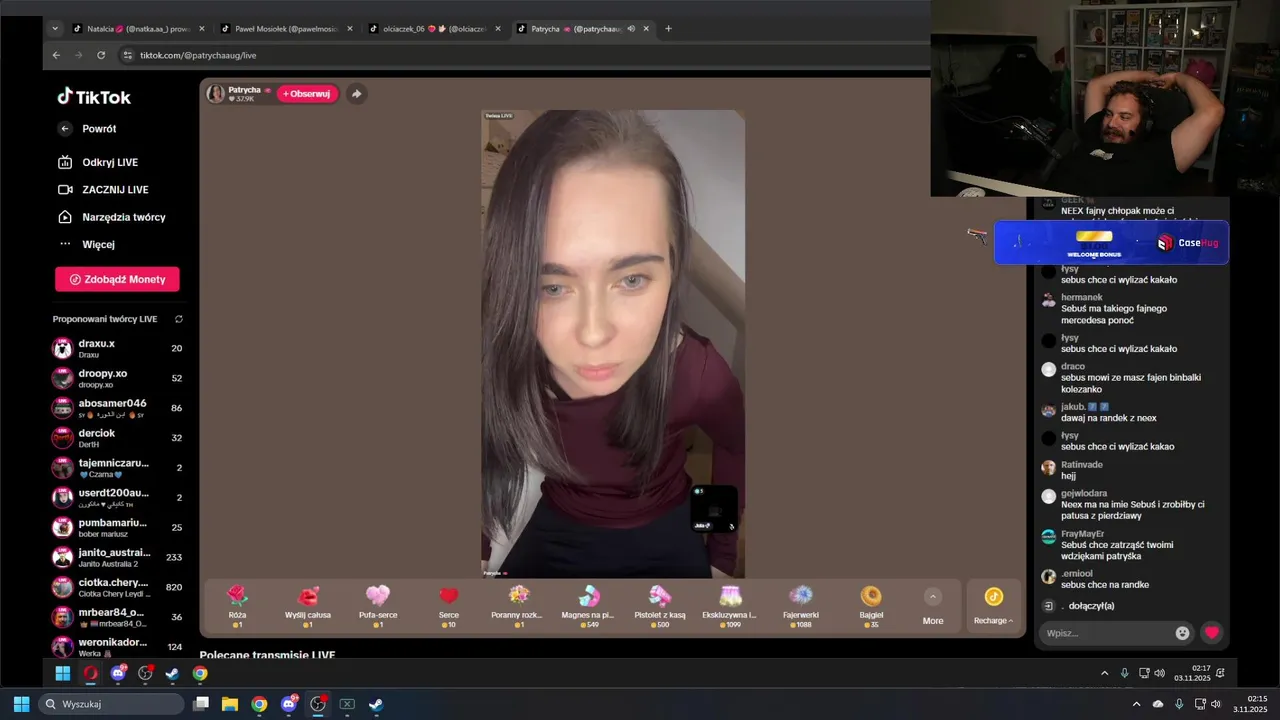
Task: Close the olciaczek_06 tab
Action: [x=498, y=29]
